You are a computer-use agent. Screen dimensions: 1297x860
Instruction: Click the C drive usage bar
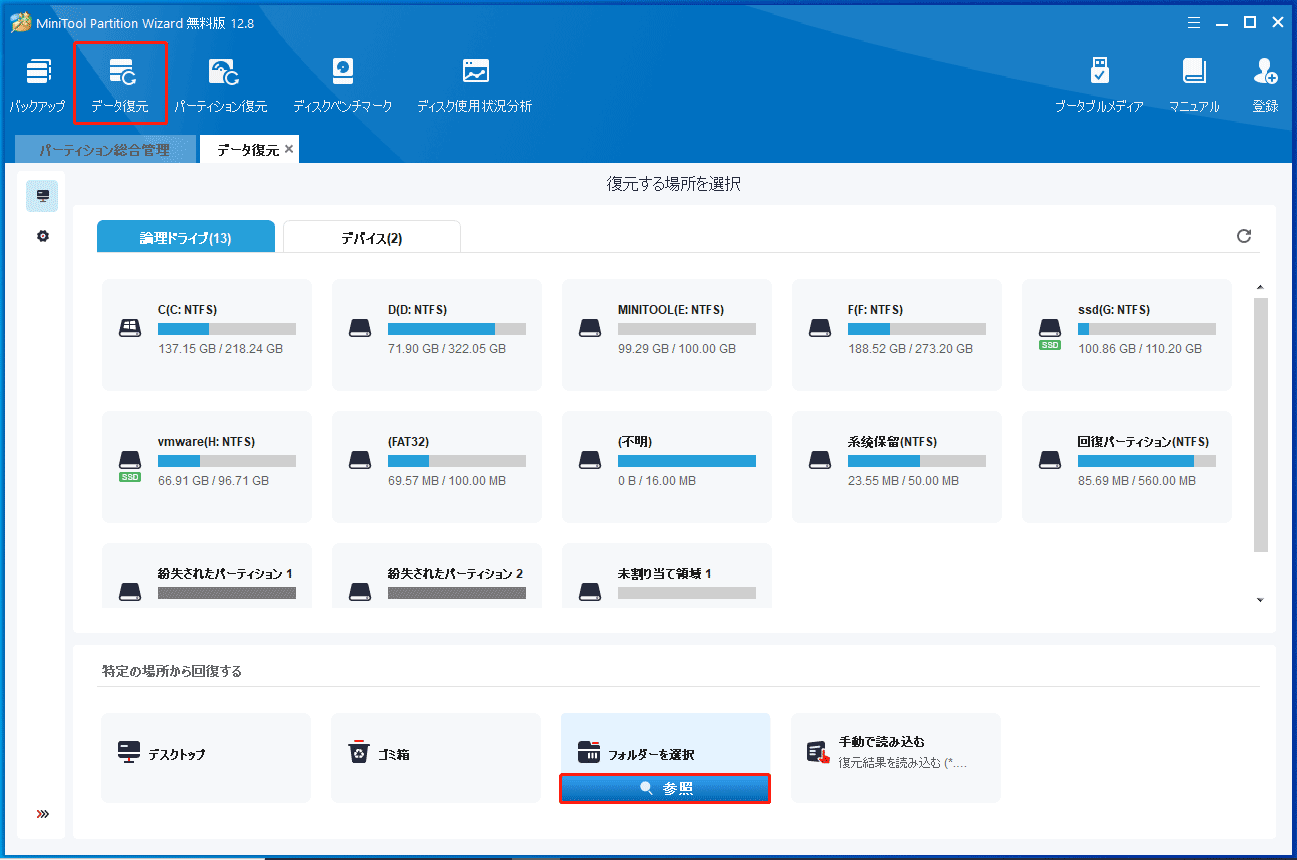(x=227, y=329)
